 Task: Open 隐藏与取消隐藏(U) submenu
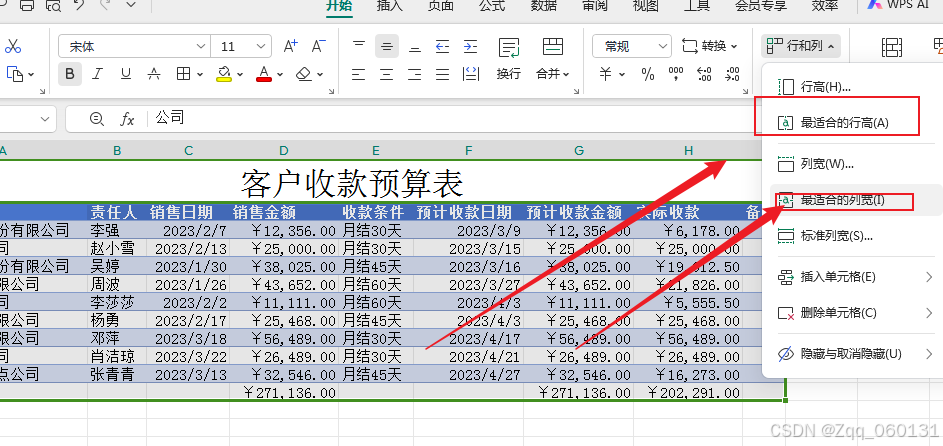pyautogui.click(x=856, y=354)
